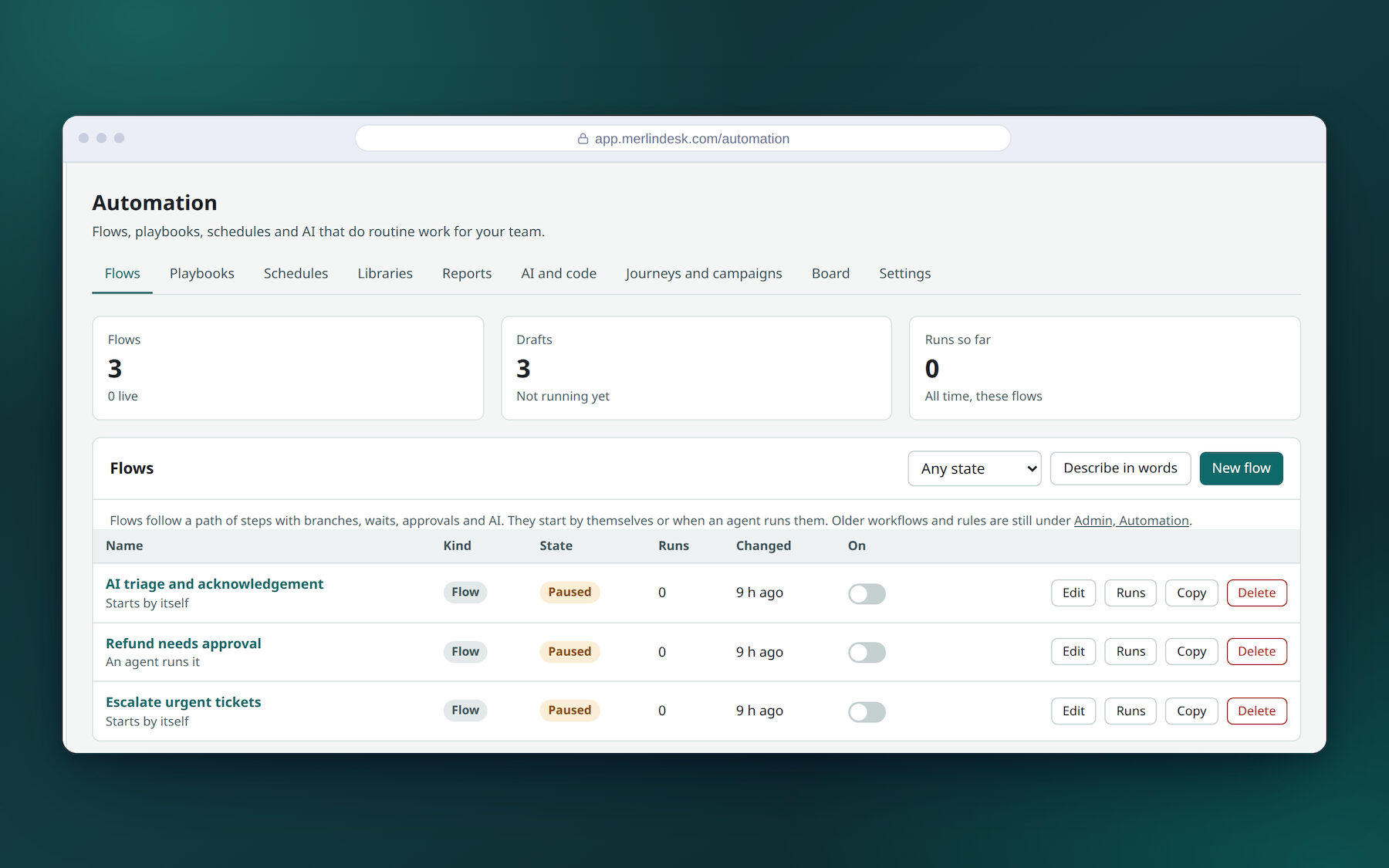The width and height of the screenshot is (1389, 868).
Task: Click Describe in words button
Action: pos(1120,468)
